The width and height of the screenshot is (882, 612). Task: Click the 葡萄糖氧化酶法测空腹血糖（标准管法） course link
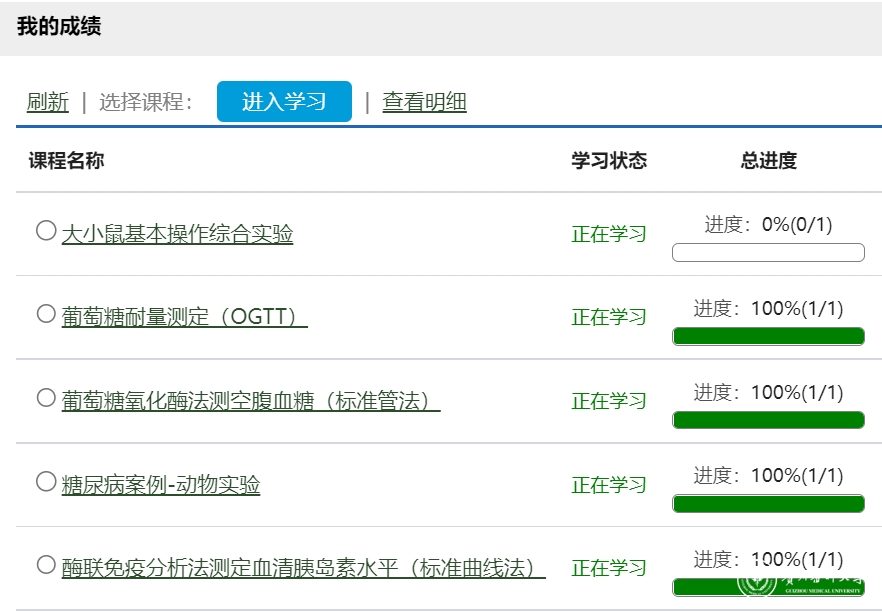point(250,401)
